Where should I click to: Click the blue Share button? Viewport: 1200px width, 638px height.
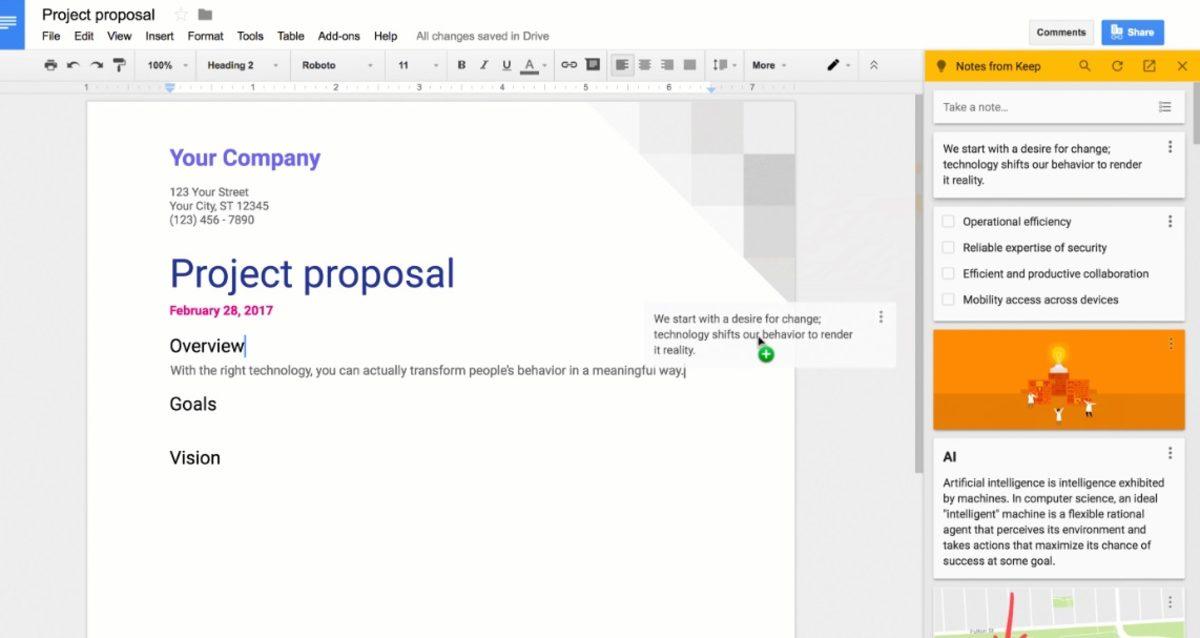point(1132,31)
